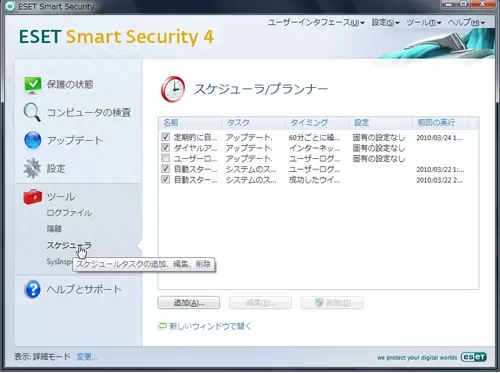Open the 新しいウィンドウで開く link

(x=210, y=326)
